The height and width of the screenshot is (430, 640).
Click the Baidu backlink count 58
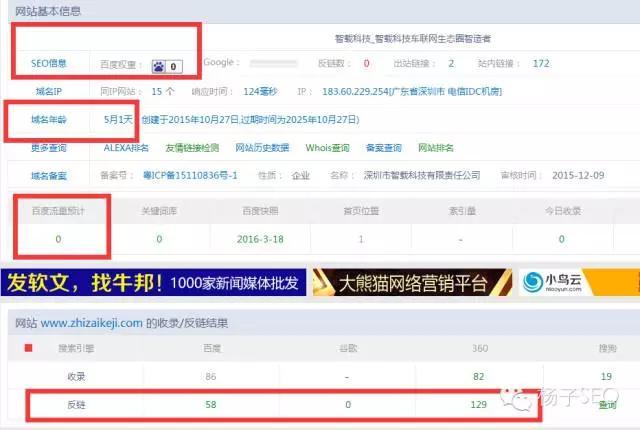click(210, 405)
